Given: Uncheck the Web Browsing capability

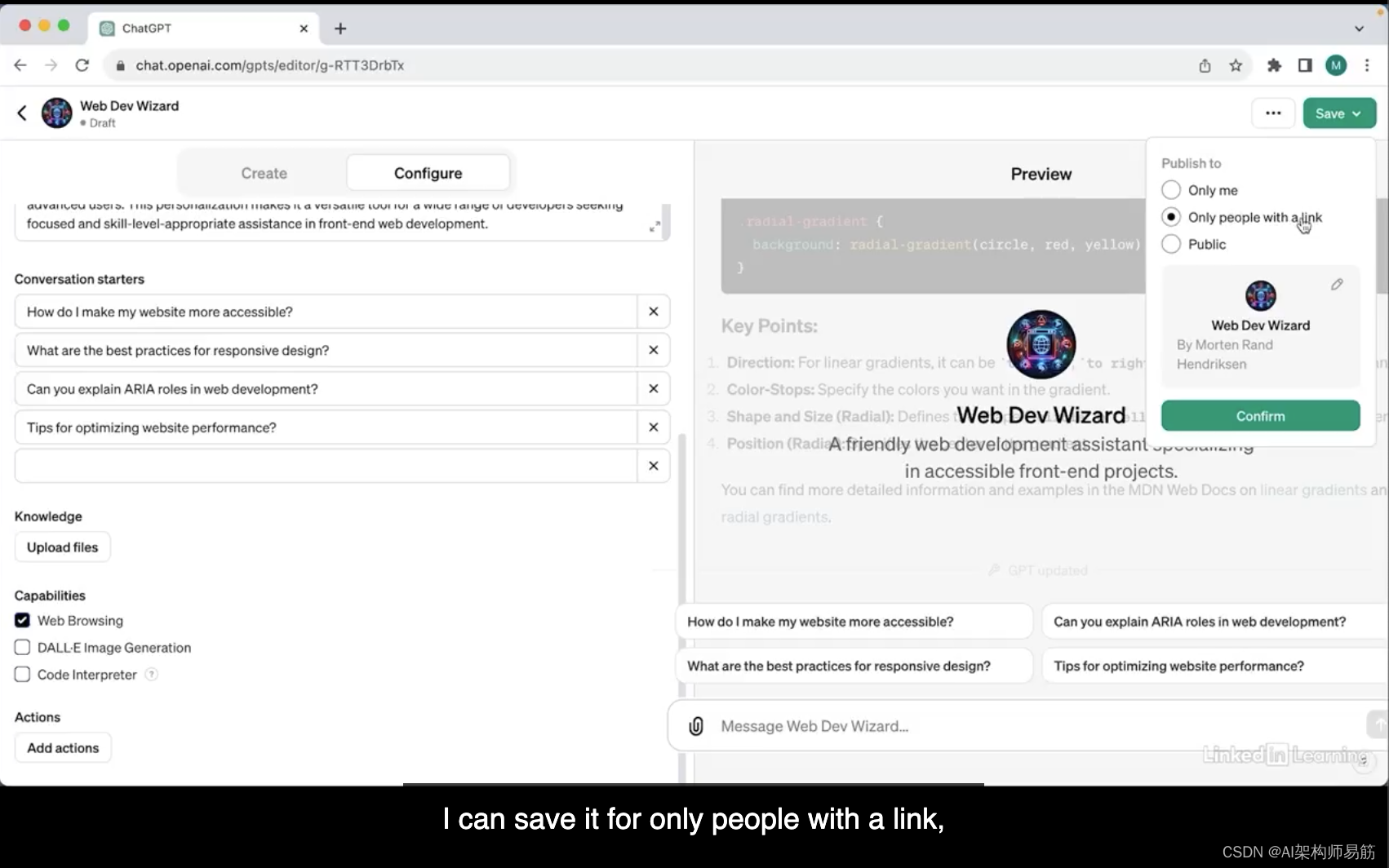Looking at the screenshot, I should coord(22,621).
